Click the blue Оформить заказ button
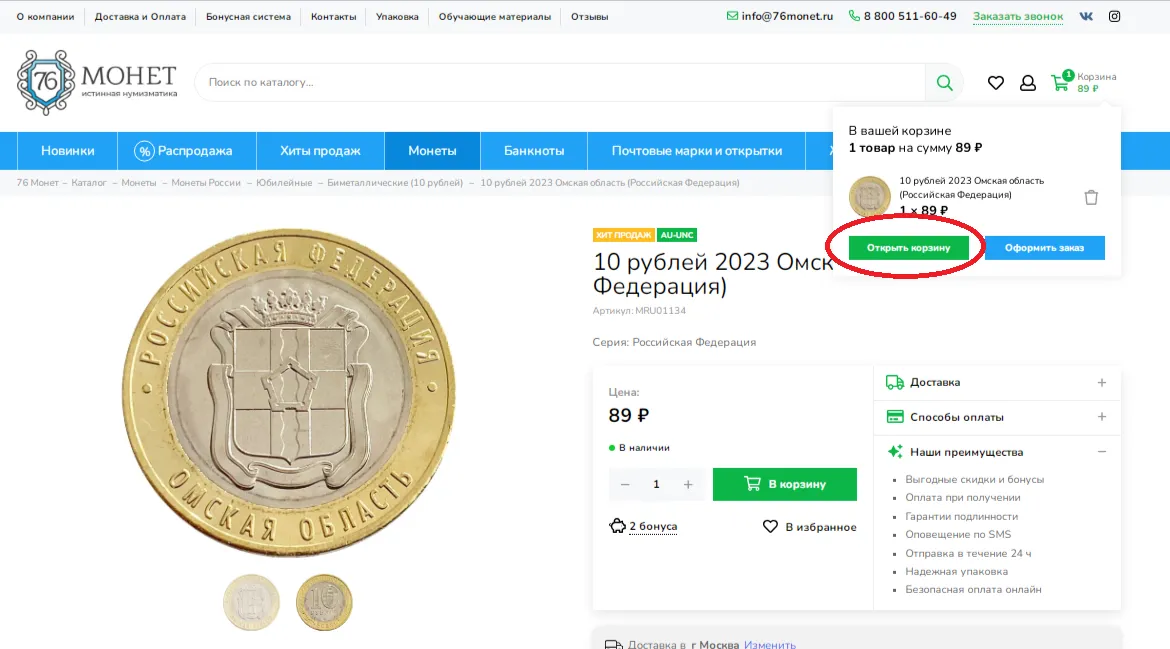Image resolution: width=1170 pixels, height=649 pixels. tap(1045, 248)
